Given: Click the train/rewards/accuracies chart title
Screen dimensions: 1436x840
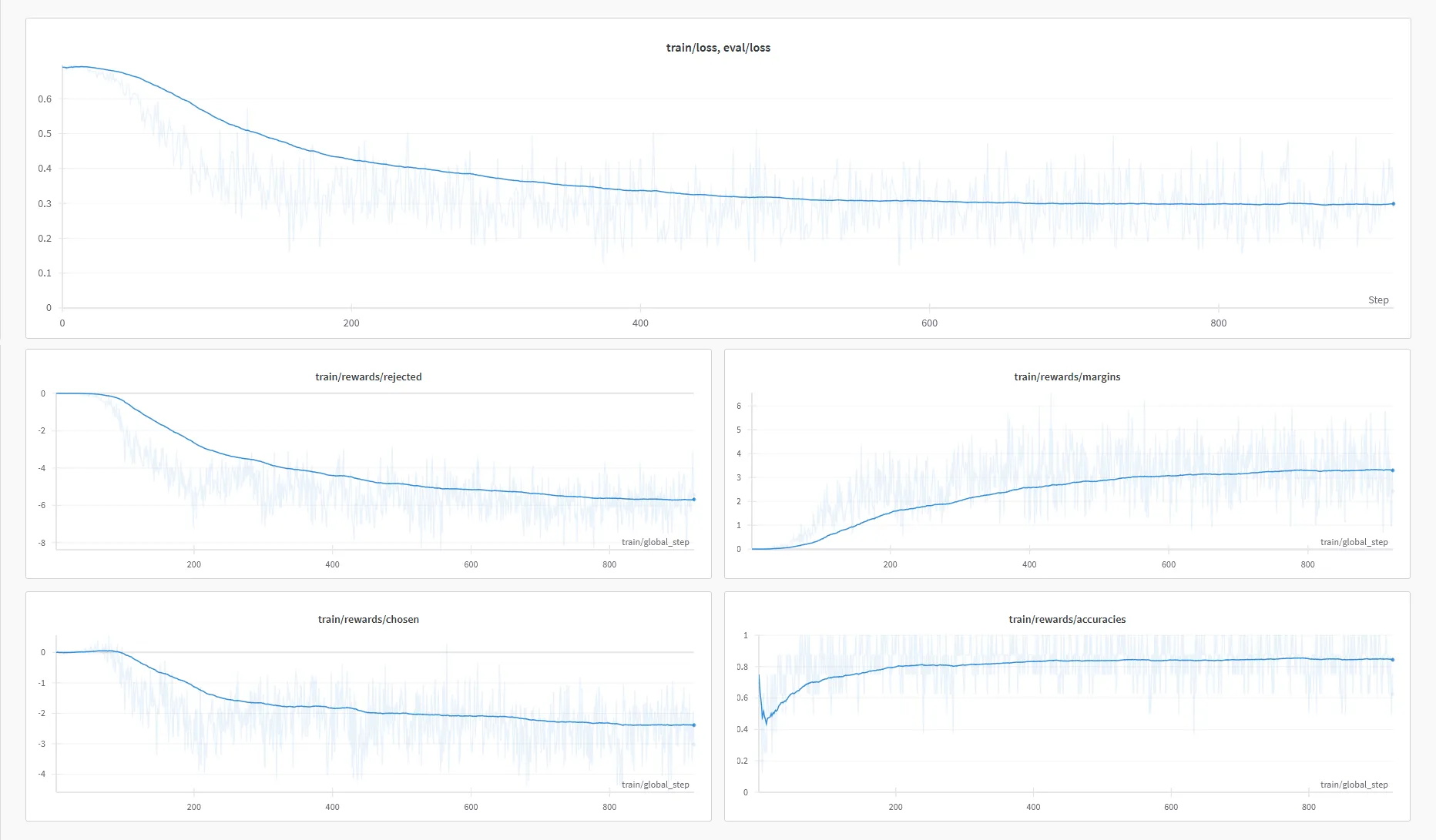Looking at the screenshot, I should (x=1067, y=619).
